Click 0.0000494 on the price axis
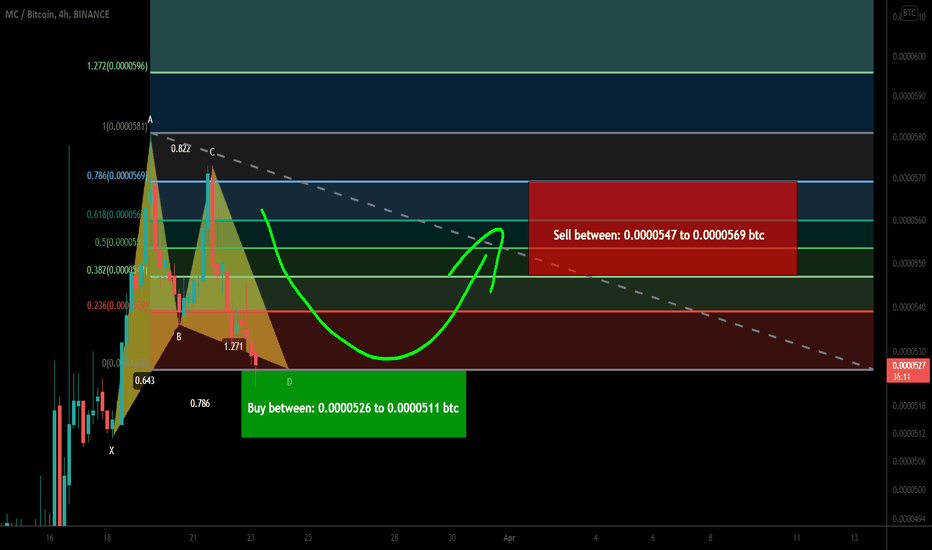 909,518
